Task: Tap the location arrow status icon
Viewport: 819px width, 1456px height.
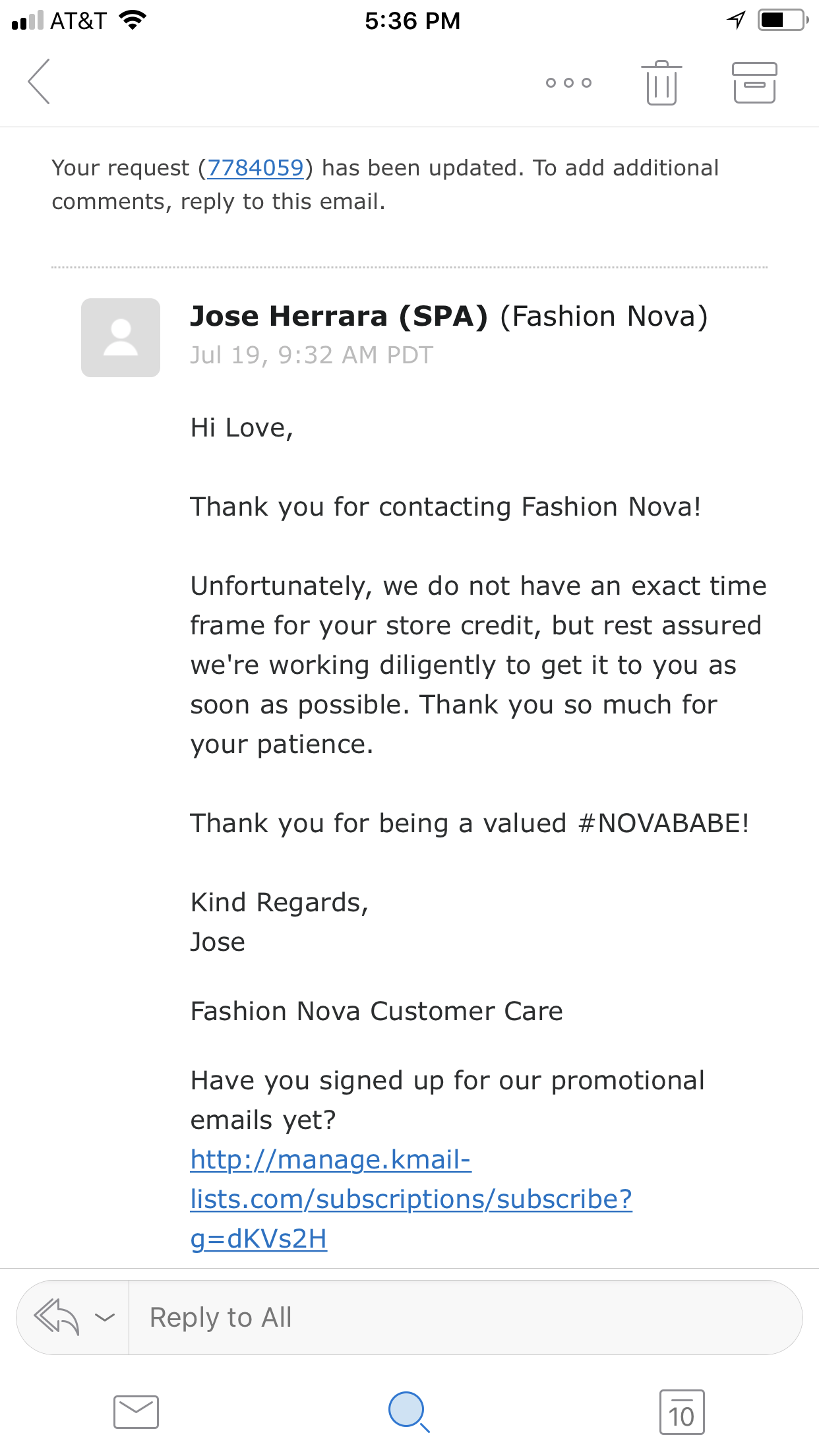Action: 736,20
